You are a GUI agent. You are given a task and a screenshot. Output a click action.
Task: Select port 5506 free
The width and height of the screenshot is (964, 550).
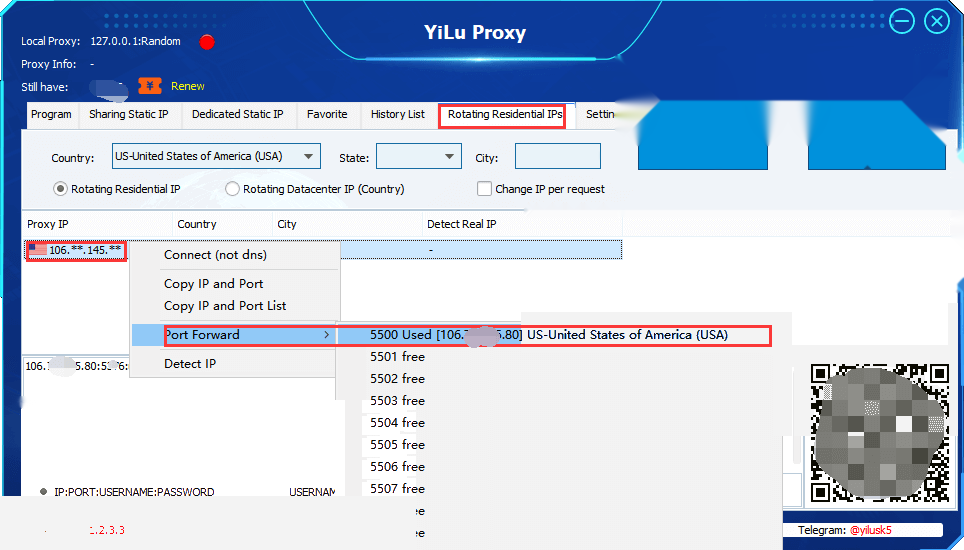[397, 467]
